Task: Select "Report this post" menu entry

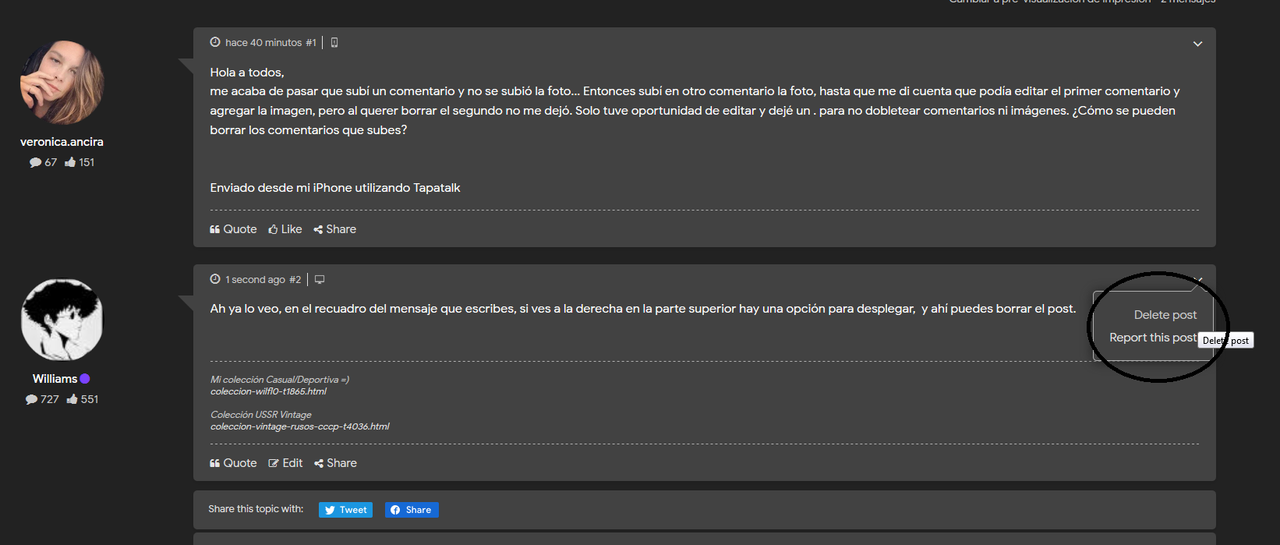Action: pos(1153,338)
